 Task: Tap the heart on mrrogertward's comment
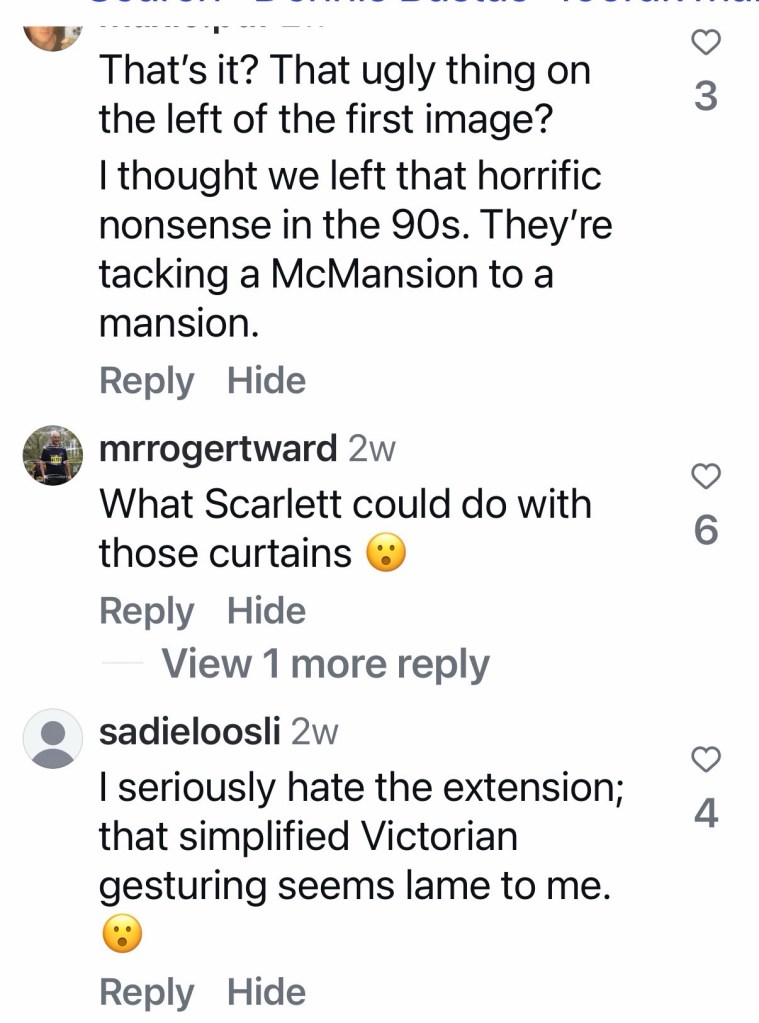(x=706, y=477)
